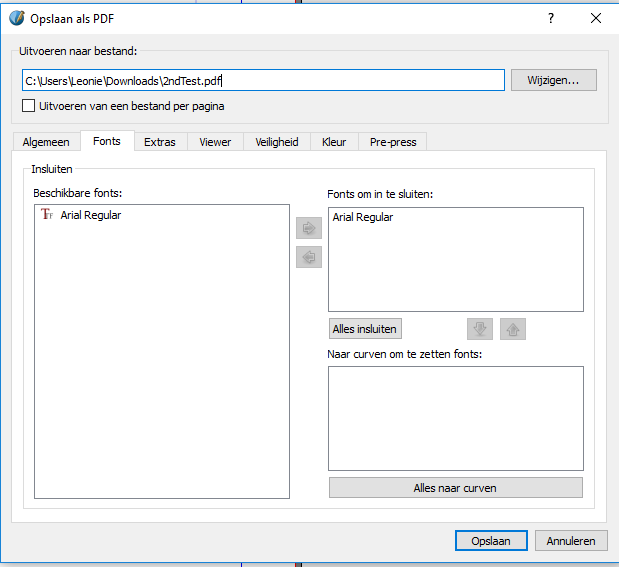
Task: Select Arial Regular in 'Fonts om in te sluiten'
Action: (363, 217)
